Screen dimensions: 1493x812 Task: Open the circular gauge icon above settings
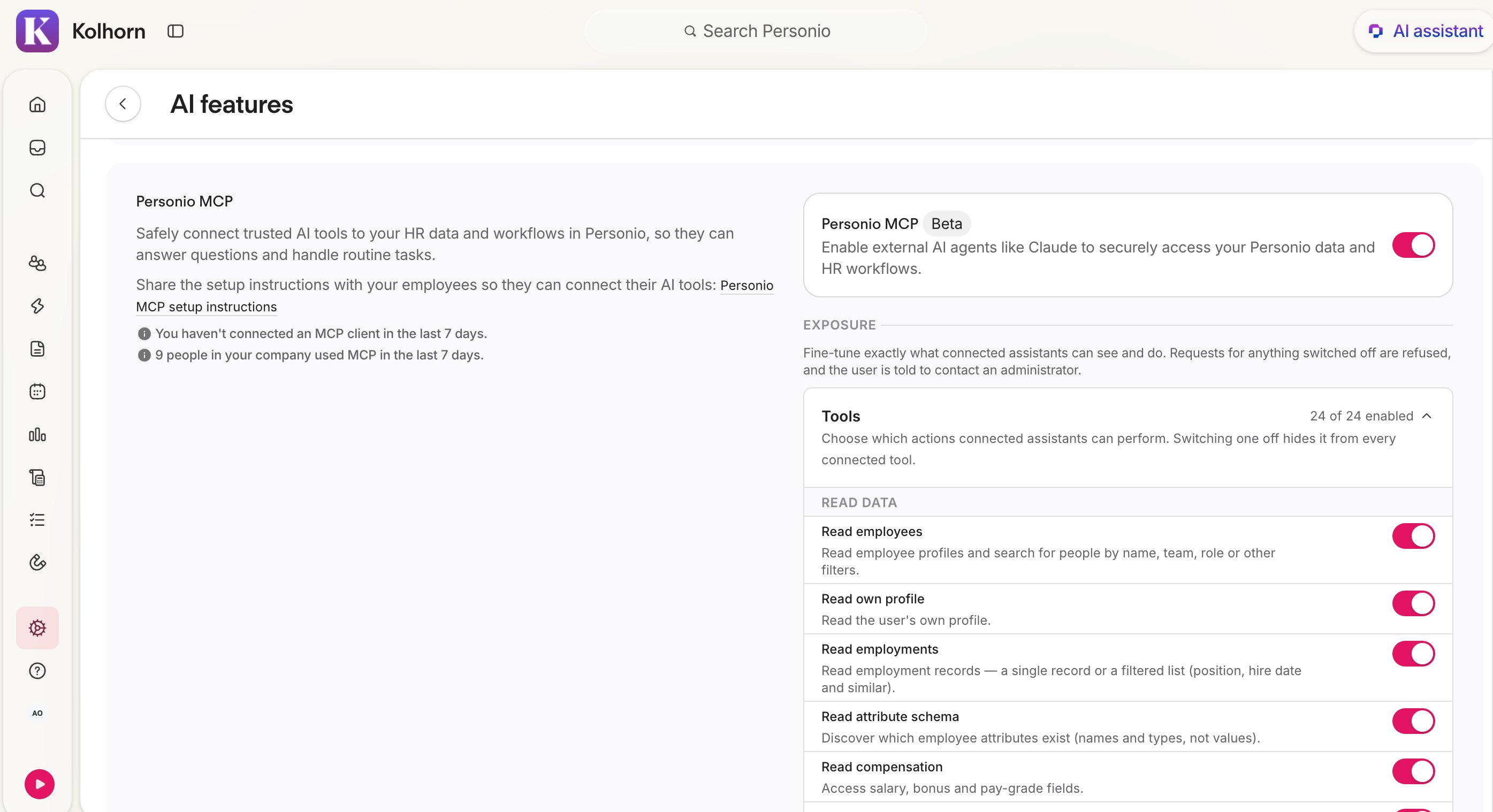(37, 562)
